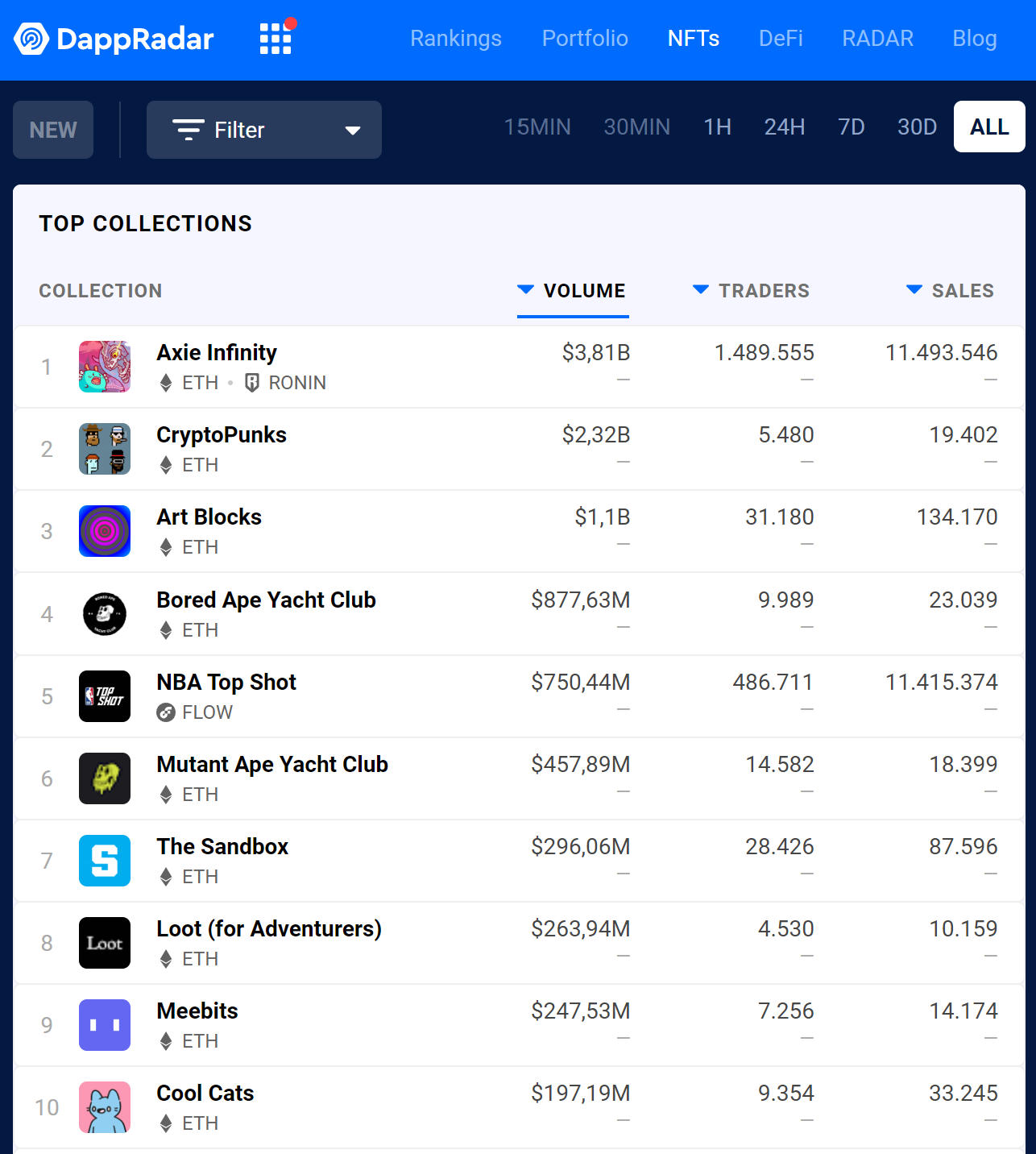Click the Art Blocks collection icon
This screenshot has height=1154, width=1036.
pos(105,531)
